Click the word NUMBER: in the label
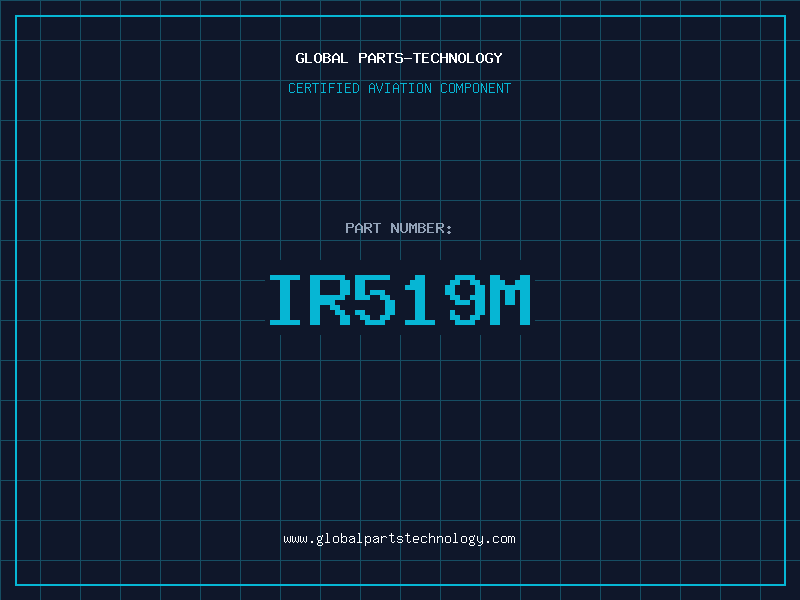Screen dimensions: 800x600 pos(421,228)
